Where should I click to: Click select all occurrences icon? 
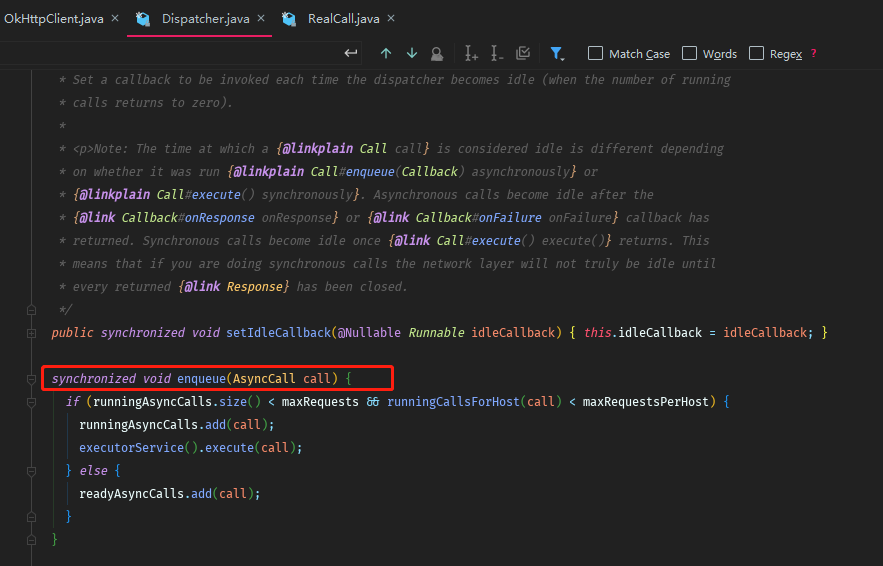[522, 53]
